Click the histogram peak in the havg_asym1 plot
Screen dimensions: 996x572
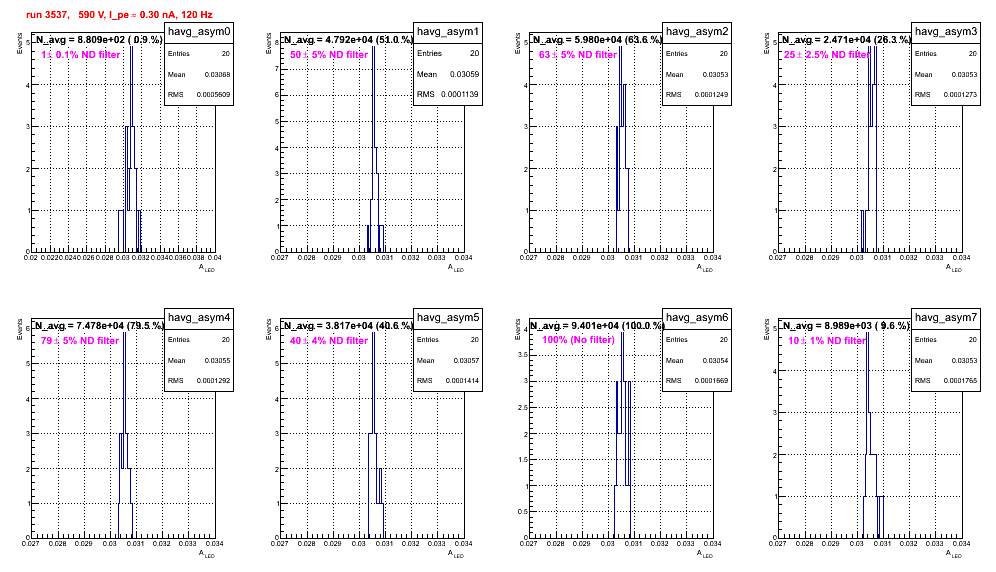[x=374, y=47]
